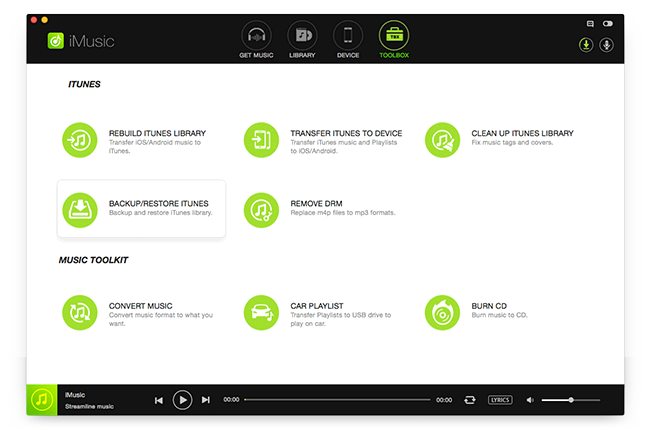Select the Toolbox tab
The width and height of the screenshot is (650, 430).
394,40
